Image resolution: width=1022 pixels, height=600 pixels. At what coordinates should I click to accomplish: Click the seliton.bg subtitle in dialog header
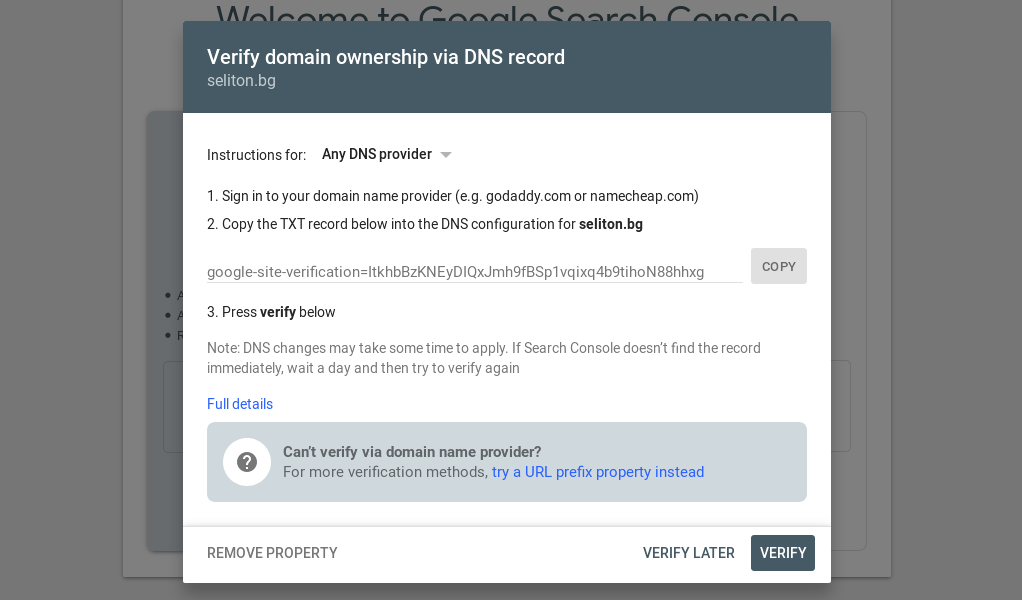241,81
